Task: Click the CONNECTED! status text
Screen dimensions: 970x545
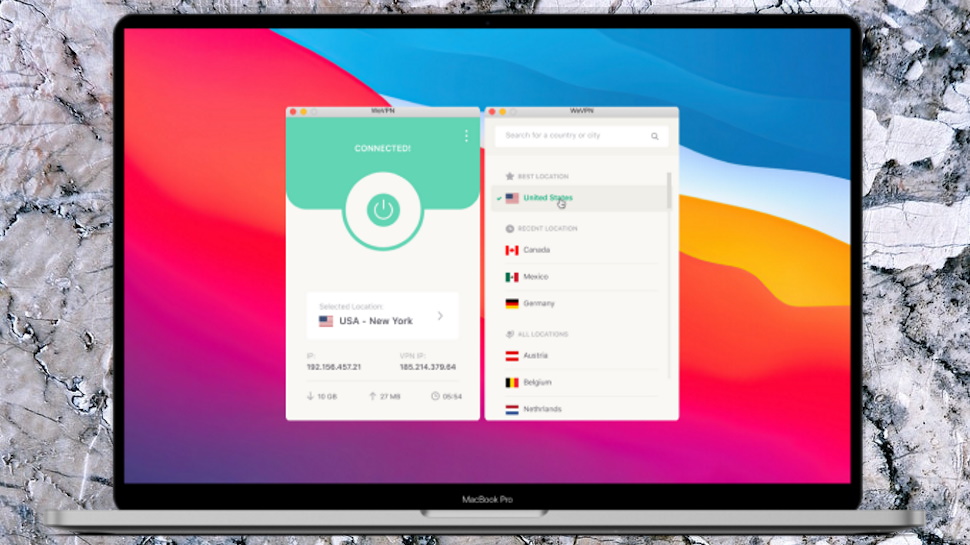Action: pyautogui.click(x=382, y=148)
